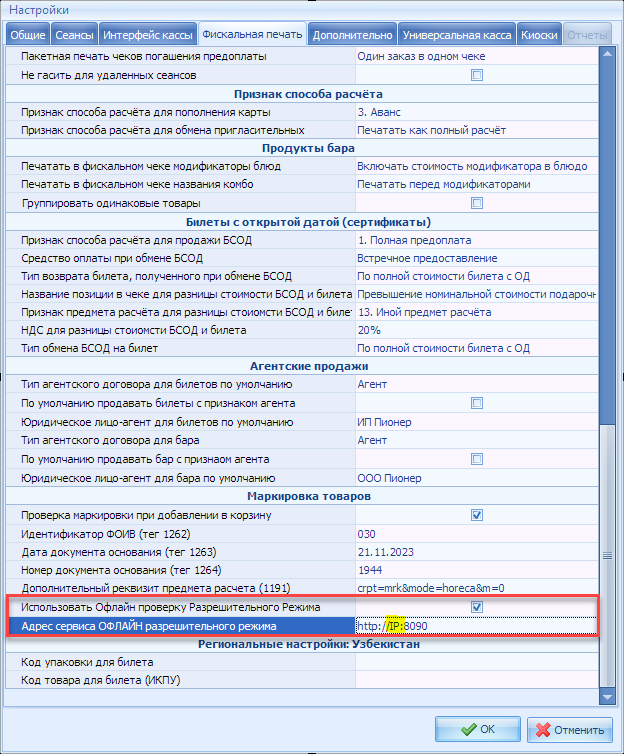Select the Признак способа расчёта для продажи БСОД label
The image size is (624, 754).
(x=137, y=240)
